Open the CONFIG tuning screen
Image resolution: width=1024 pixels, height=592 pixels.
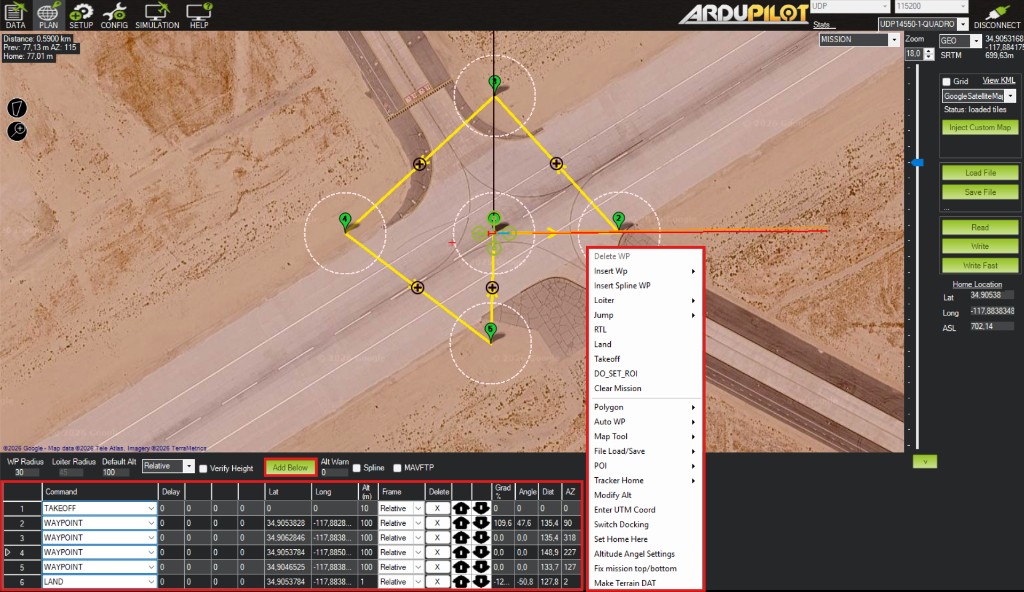tap(114, 15)
